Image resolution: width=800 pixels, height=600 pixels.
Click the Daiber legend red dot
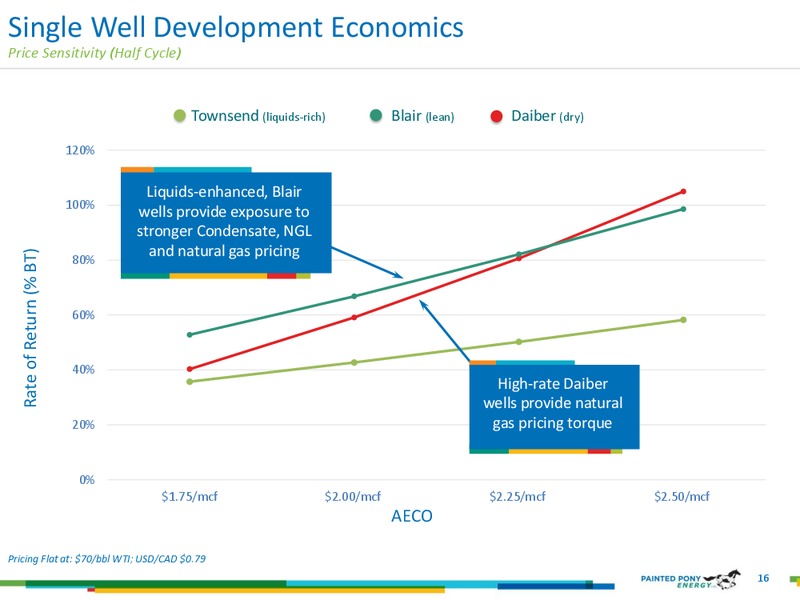pos(496,116)
